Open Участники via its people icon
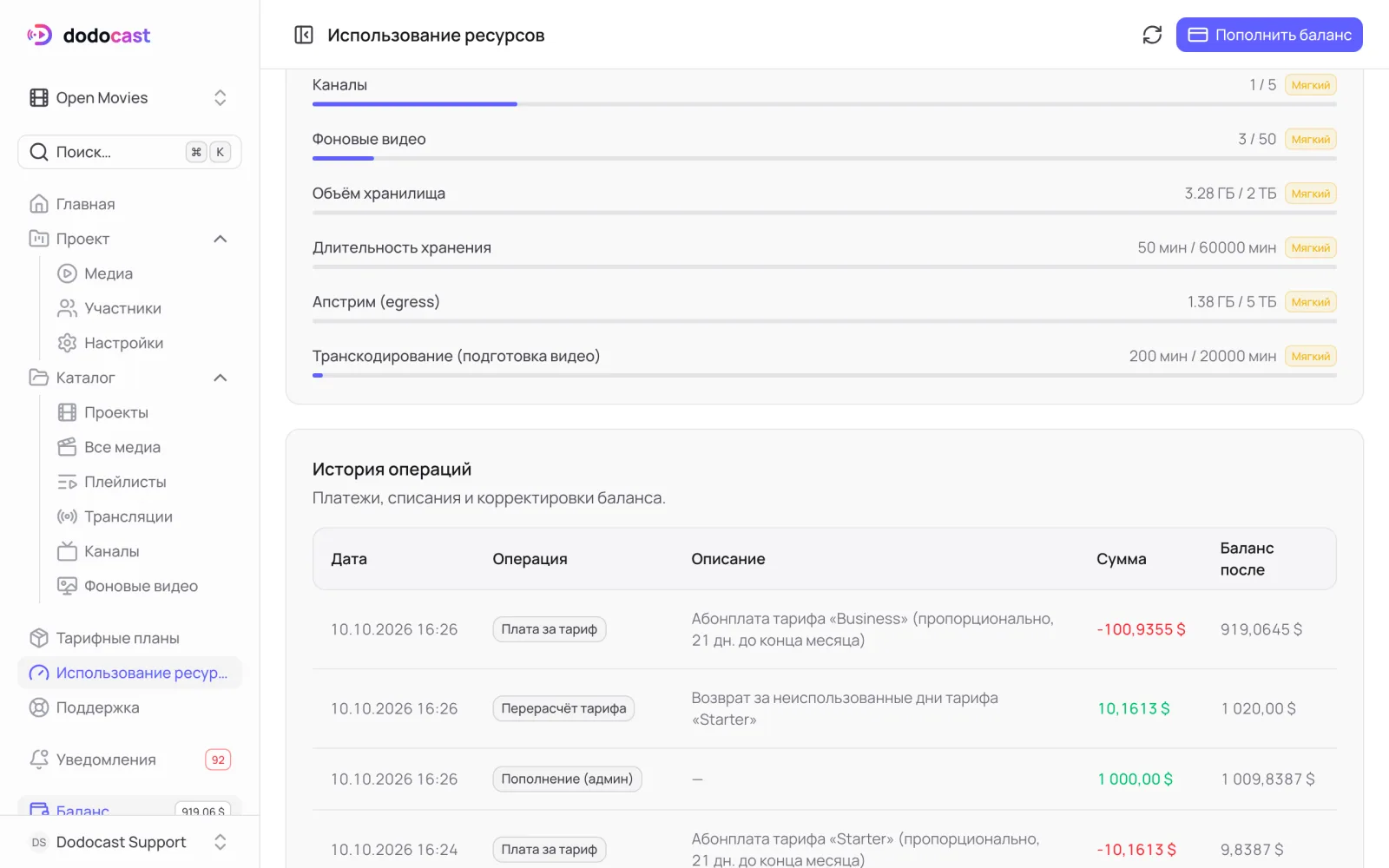This screenshot has width=1389, height=868. tap(67, 308)
